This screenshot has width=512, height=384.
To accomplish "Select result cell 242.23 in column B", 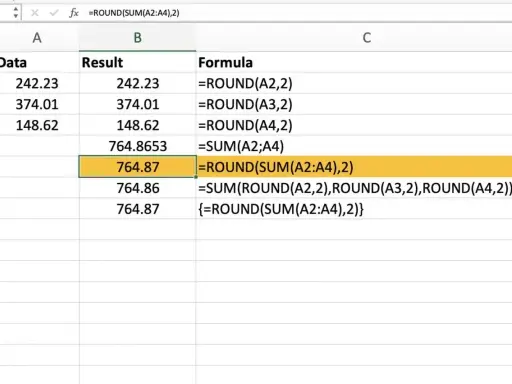I will (138, 83).
